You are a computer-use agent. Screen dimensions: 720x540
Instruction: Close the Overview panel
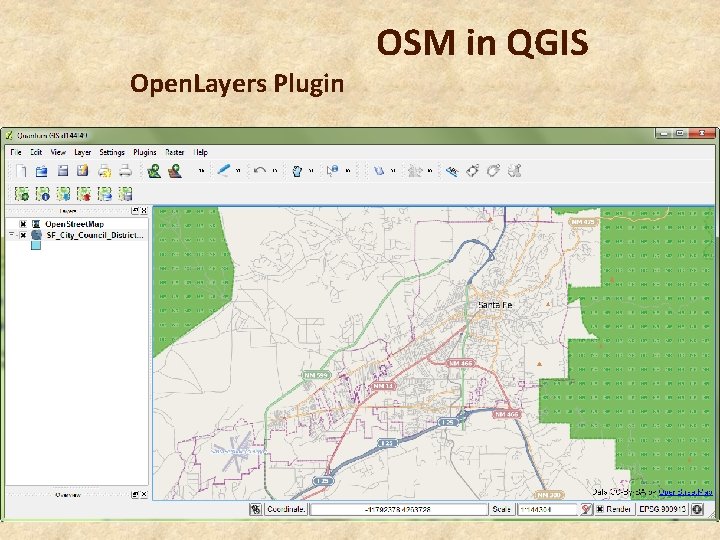(x=144, y=495)
